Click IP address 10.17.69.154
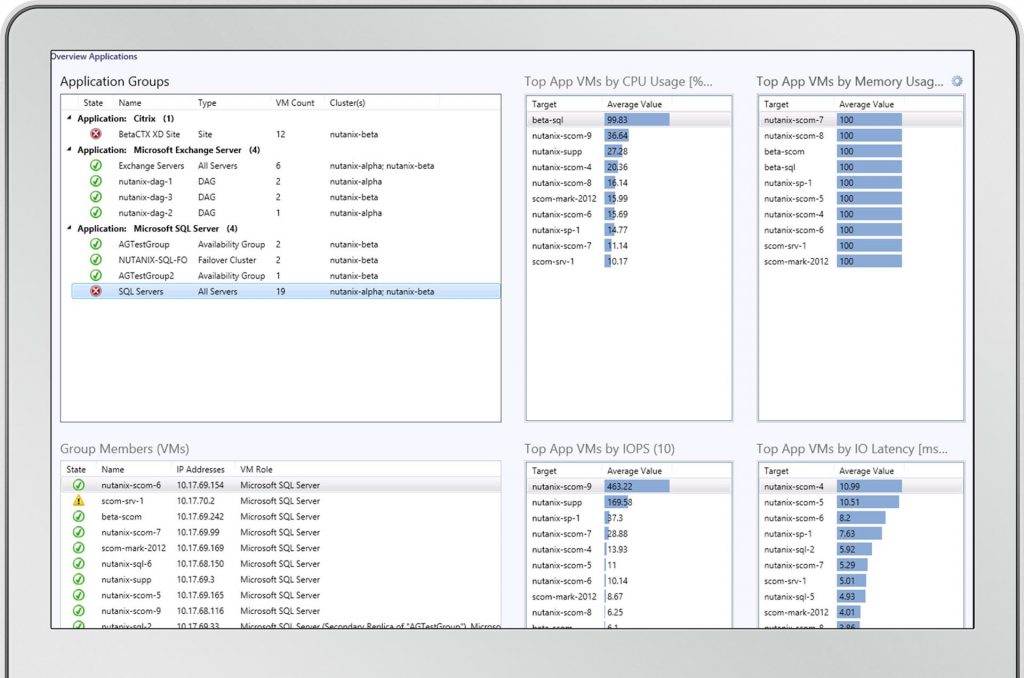1024x678 pixels. click(200, 485)
